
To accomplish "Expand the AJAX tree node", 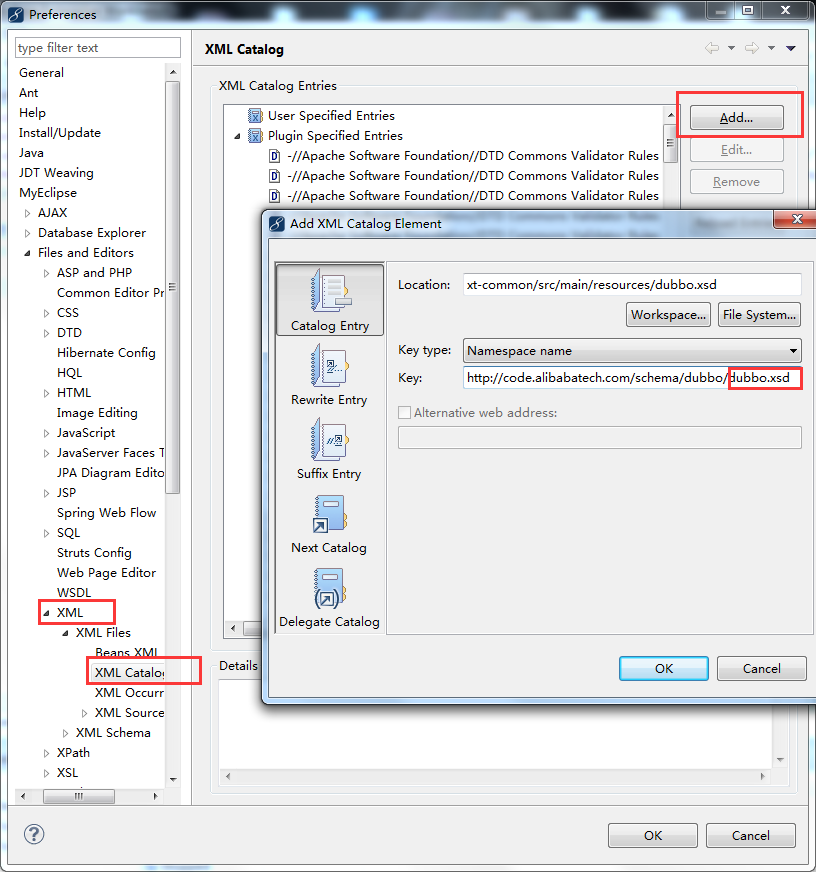I will tap(27, 213).
